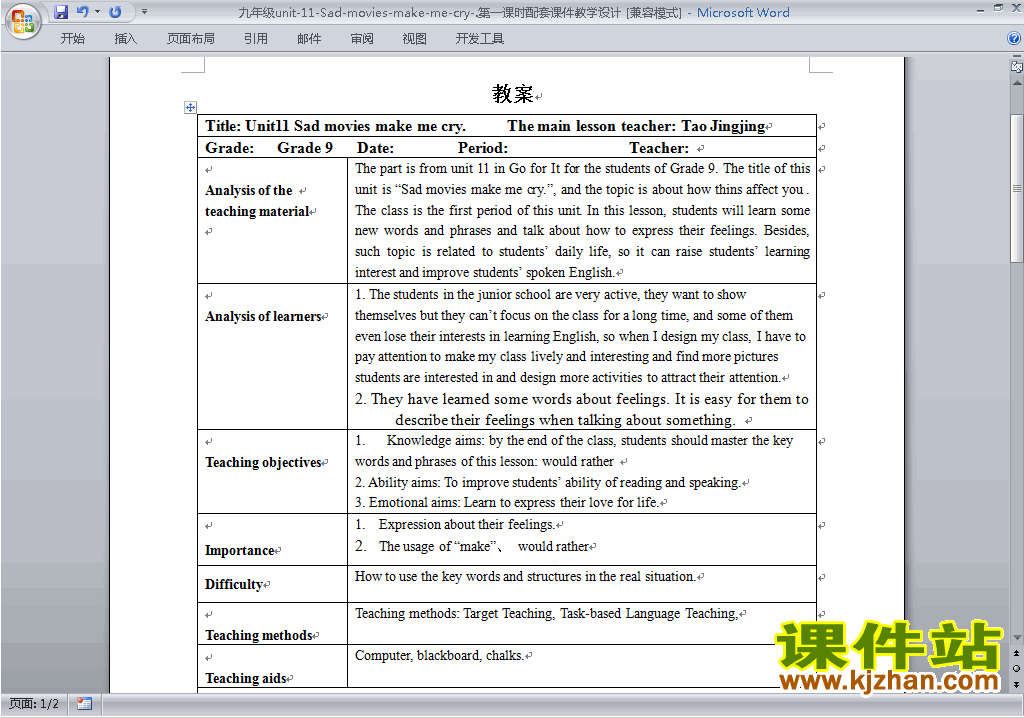This screenshot has width=1024, height=718.
Task: Click '3. Emotional aims' line
Action: tap(507, 502)
